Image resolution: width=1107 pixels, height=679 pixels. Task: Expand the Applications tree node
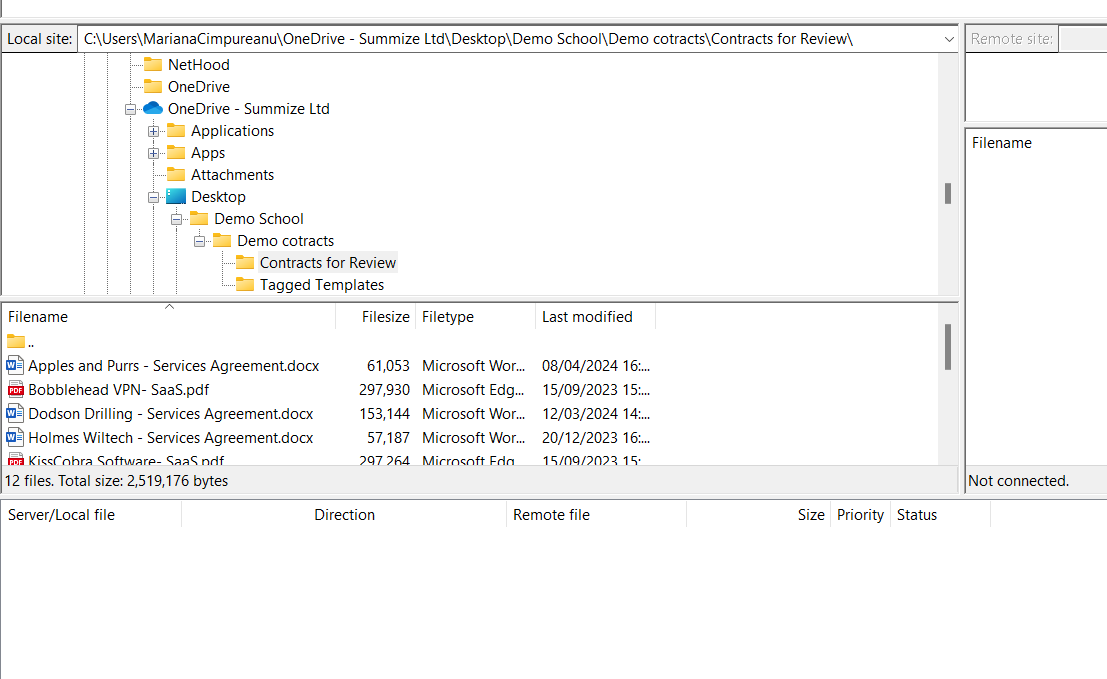[x=154, y=130]
